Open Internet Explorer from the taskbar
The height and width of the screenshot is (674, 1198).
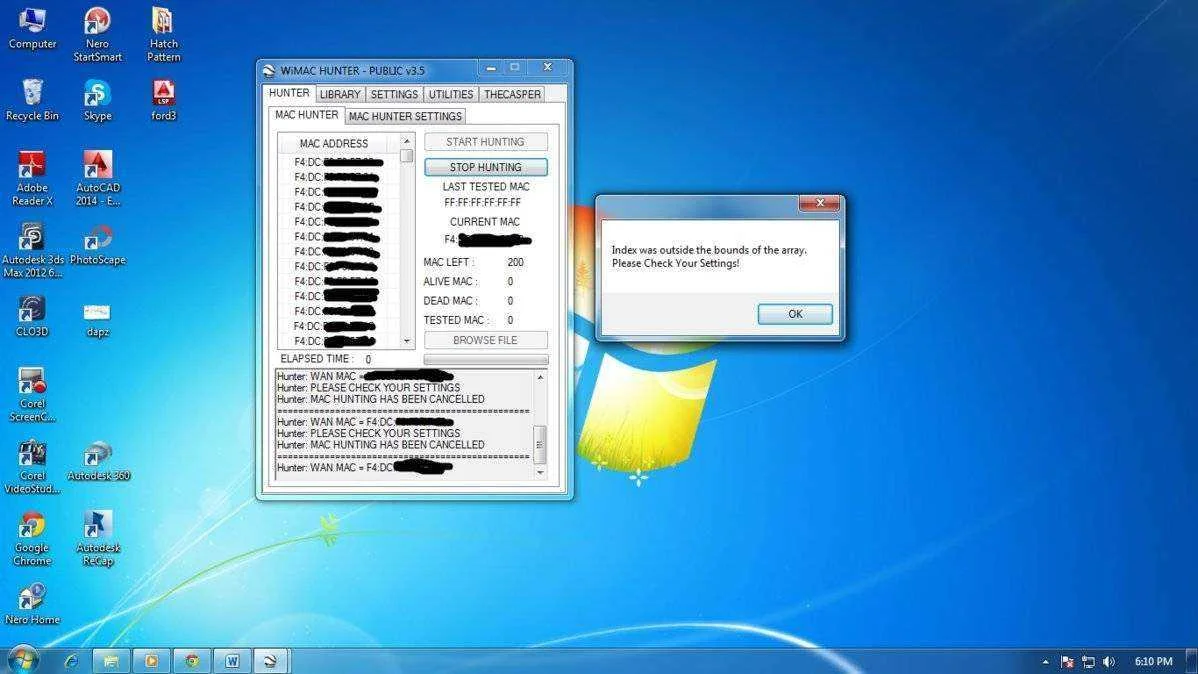[x=71, y=661]
